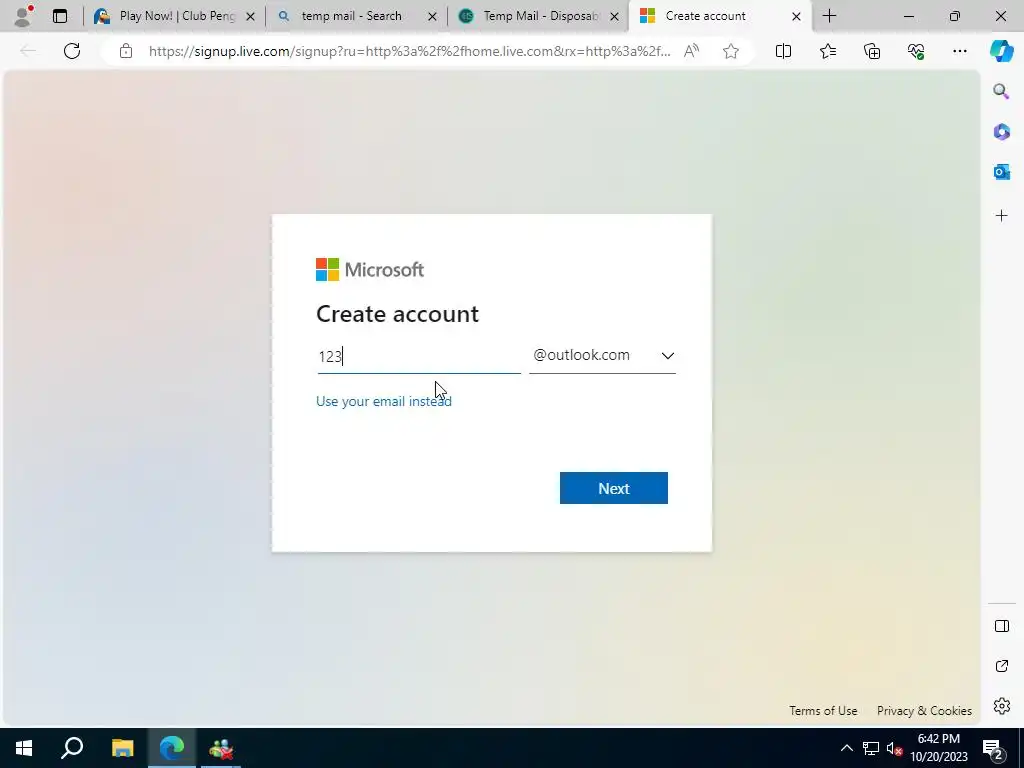1024x768 pixels.
Task: Open the clock and date flyout
Action: 938,748
